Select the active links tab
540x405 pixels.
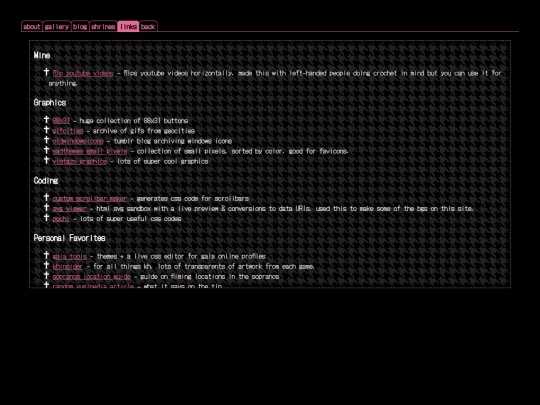coord(128,27)
